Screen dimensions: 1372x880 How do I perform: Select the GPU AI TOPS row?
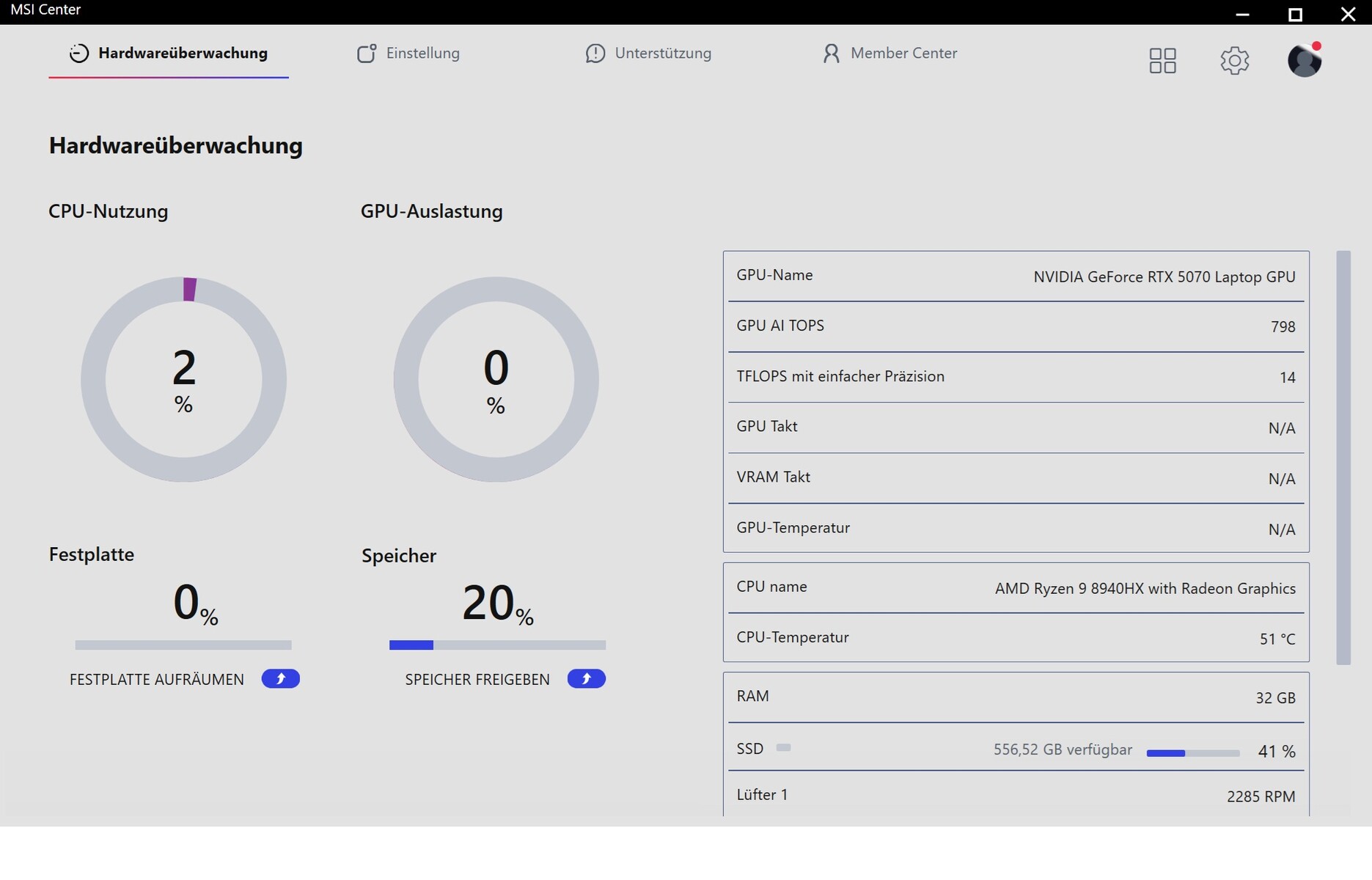pos(1016,326)
